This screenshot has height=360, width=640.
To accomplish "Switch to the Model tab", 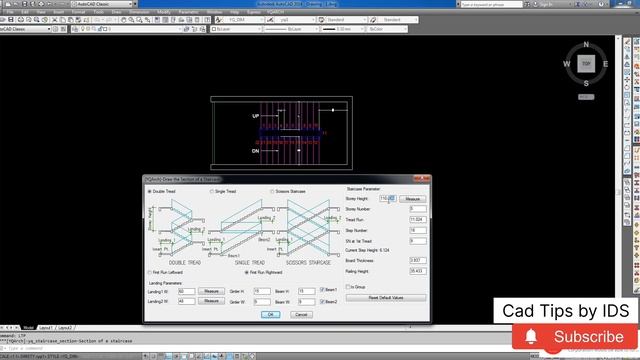I will [28, 328].
